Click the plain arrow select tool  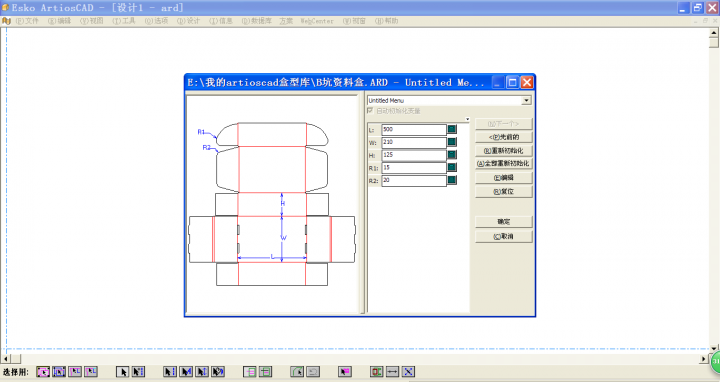122,371
